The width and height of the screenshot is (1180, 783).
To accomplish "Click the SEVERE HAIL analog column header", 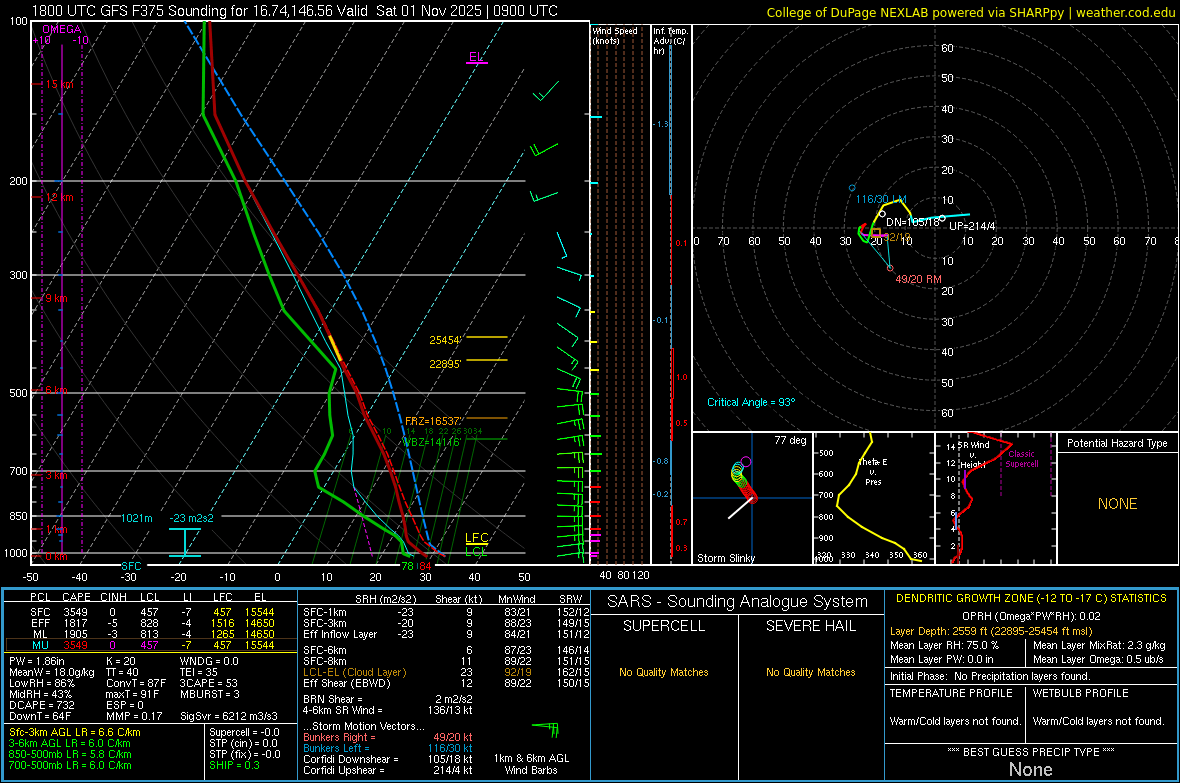I will pyautogui.click(x=810, y=626).
